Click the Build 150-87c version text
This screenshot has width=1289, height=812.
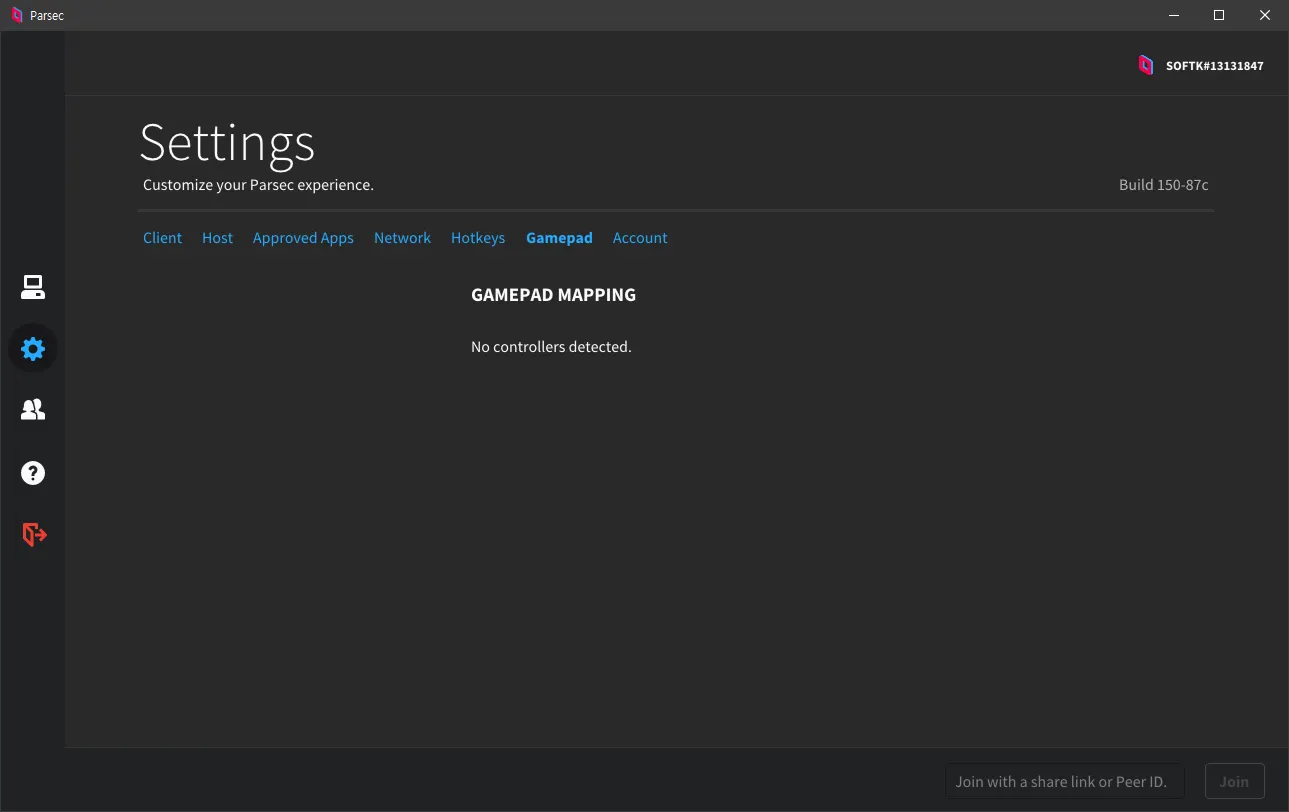(1164, 185)
